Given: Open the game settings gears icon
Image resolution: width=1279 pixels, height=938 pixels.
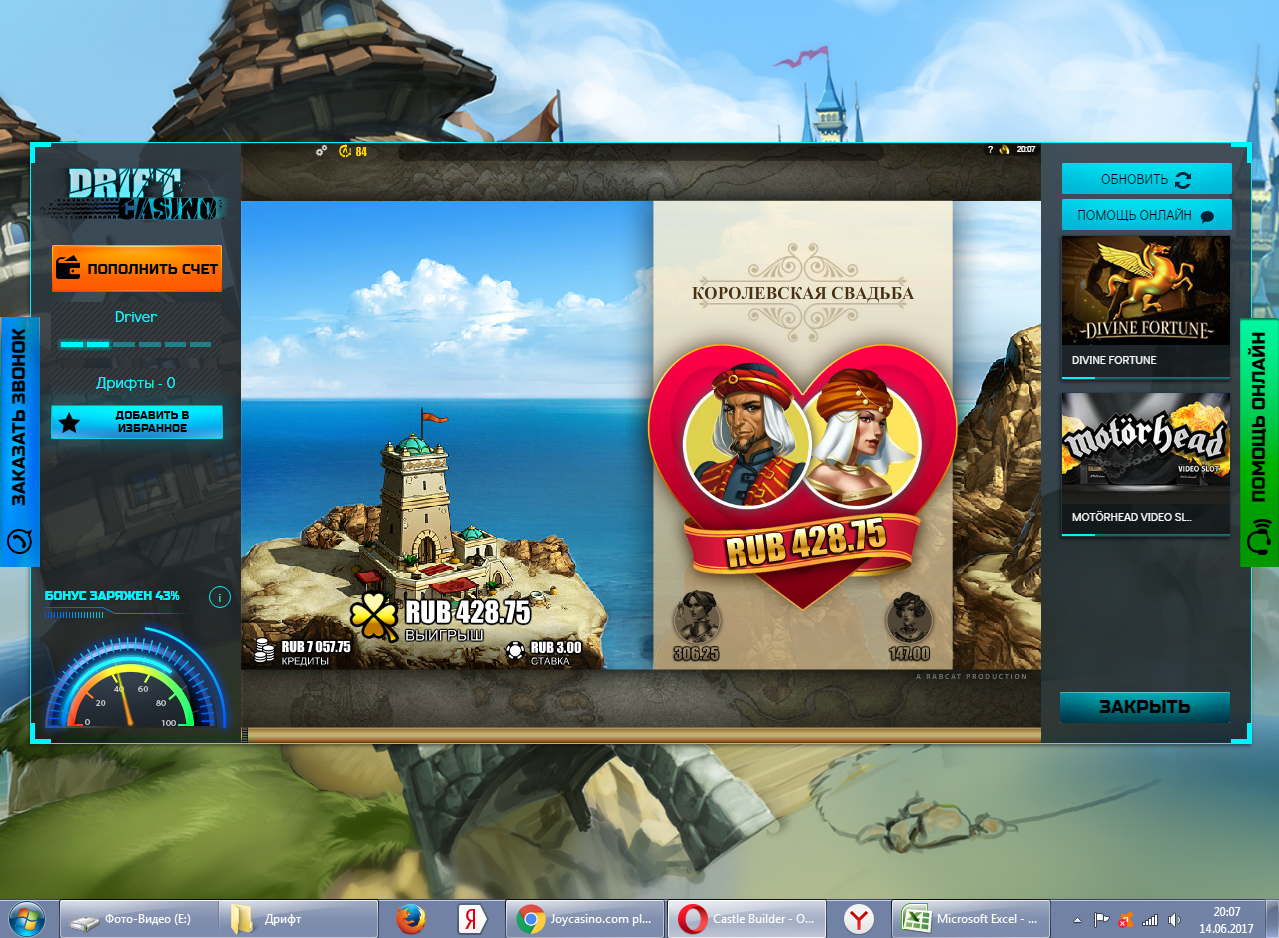Looking at the screenshot, I should tap(321, 151).
